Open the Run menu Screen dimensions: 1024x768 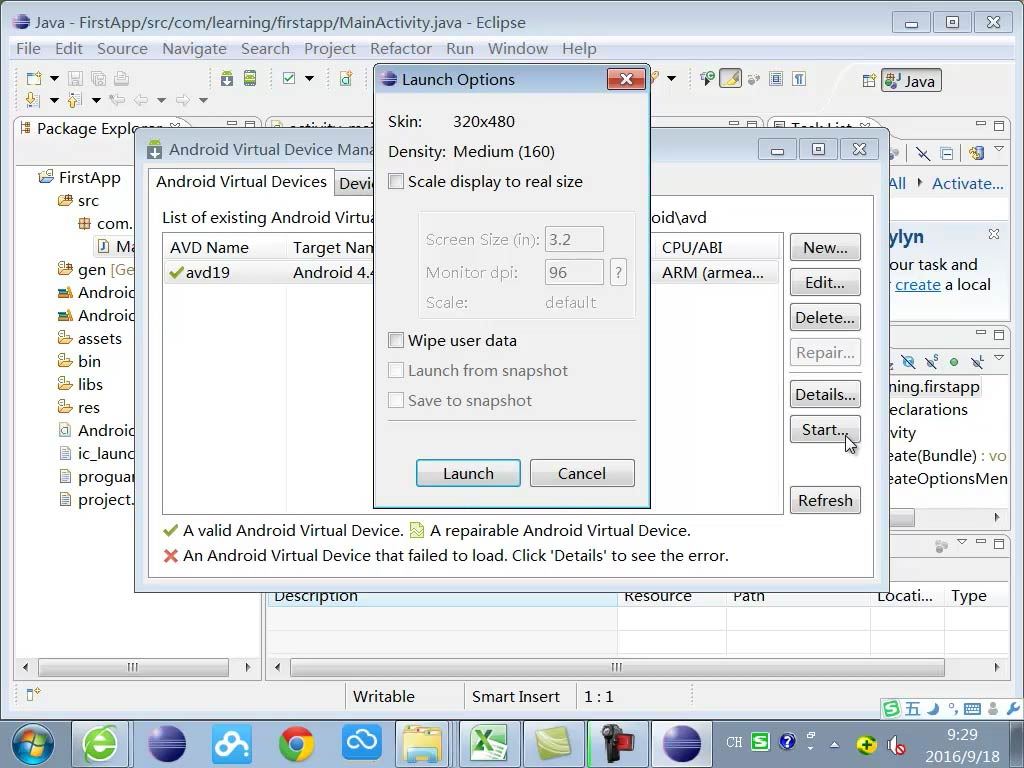tap(460, 49)
